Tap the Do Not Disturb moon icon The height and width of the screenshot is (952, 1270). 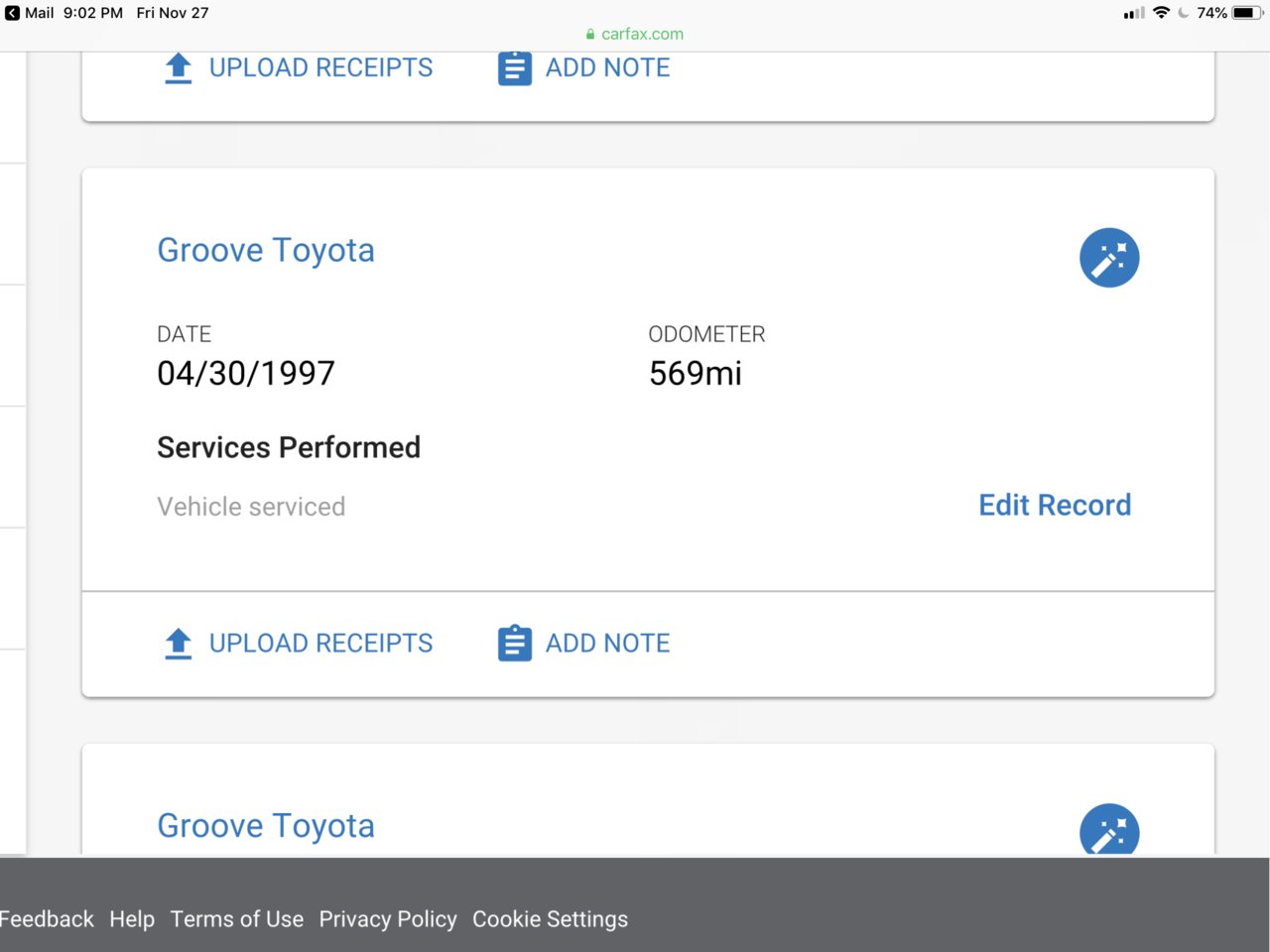(1184, 13)
